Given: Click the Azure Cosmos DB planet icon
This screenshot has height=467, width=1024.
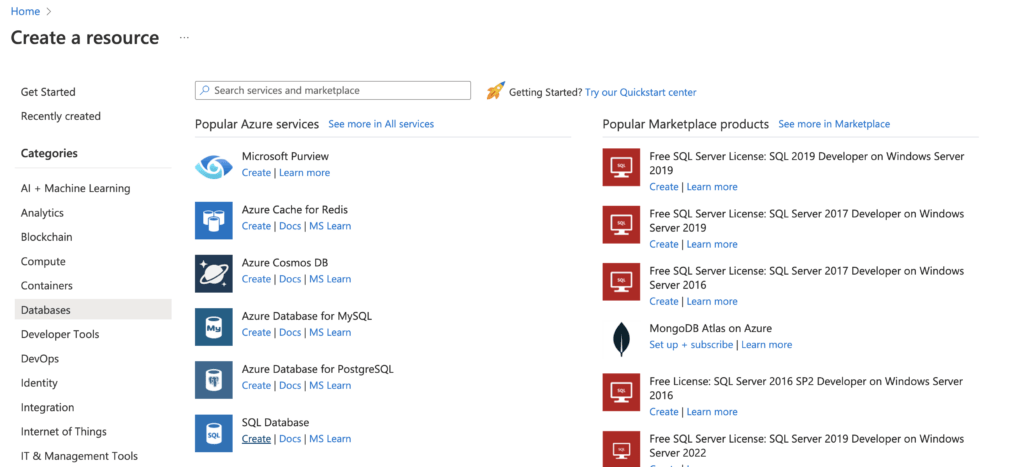Looking at the screenshot, I should pos(214,274).
